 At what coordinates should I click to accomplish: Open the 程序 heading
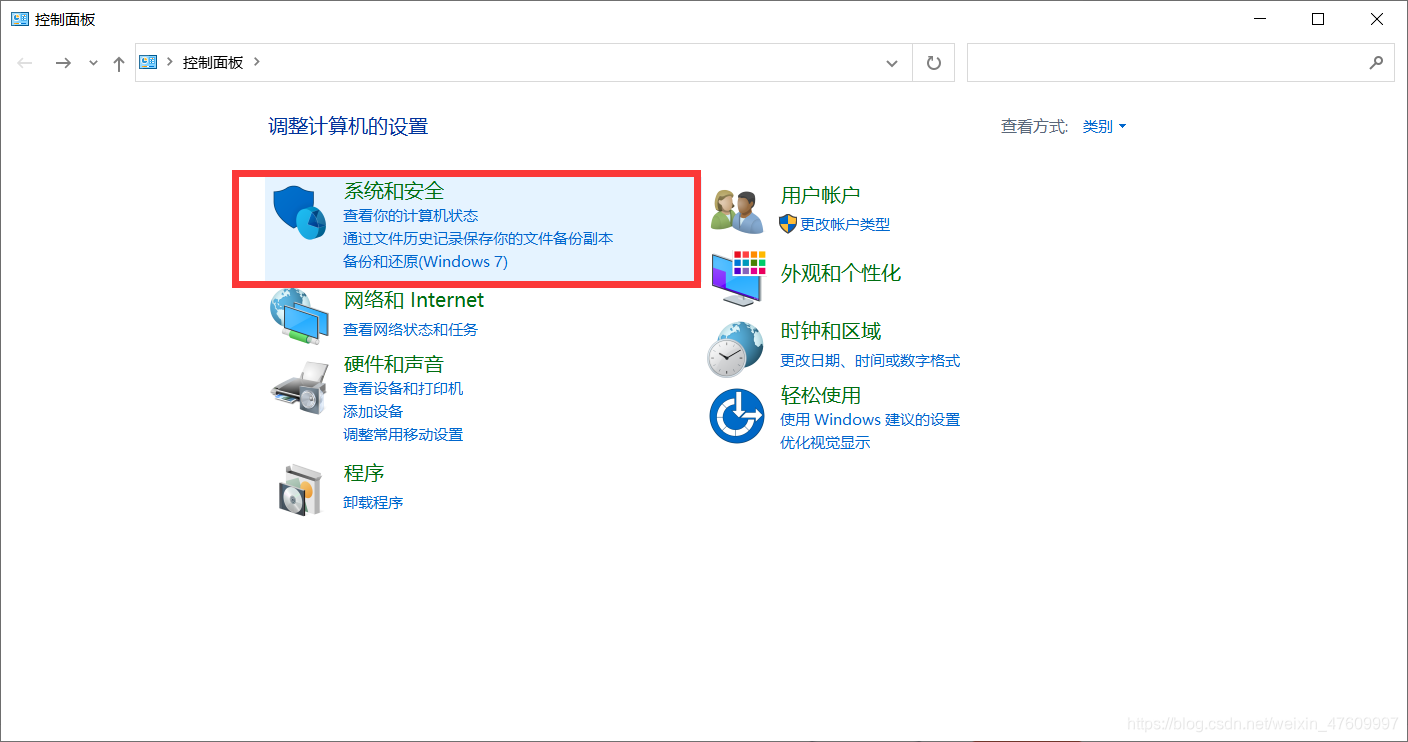(364, 473)
